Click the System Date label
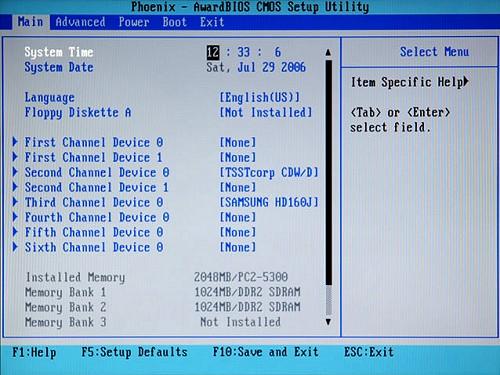The image size is (500, 375). (59, 67)
